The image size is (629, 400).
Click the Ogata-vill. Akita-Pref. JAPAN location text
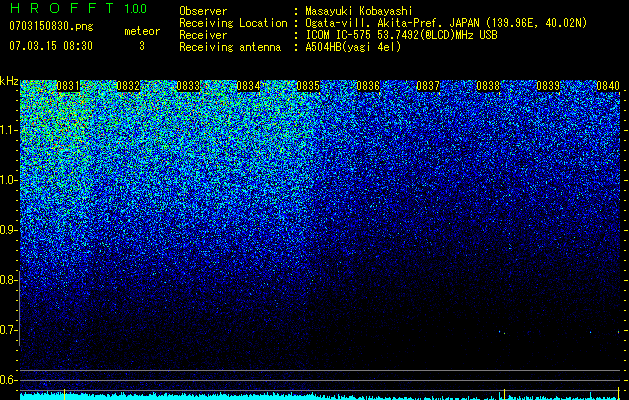coord(446,23)
